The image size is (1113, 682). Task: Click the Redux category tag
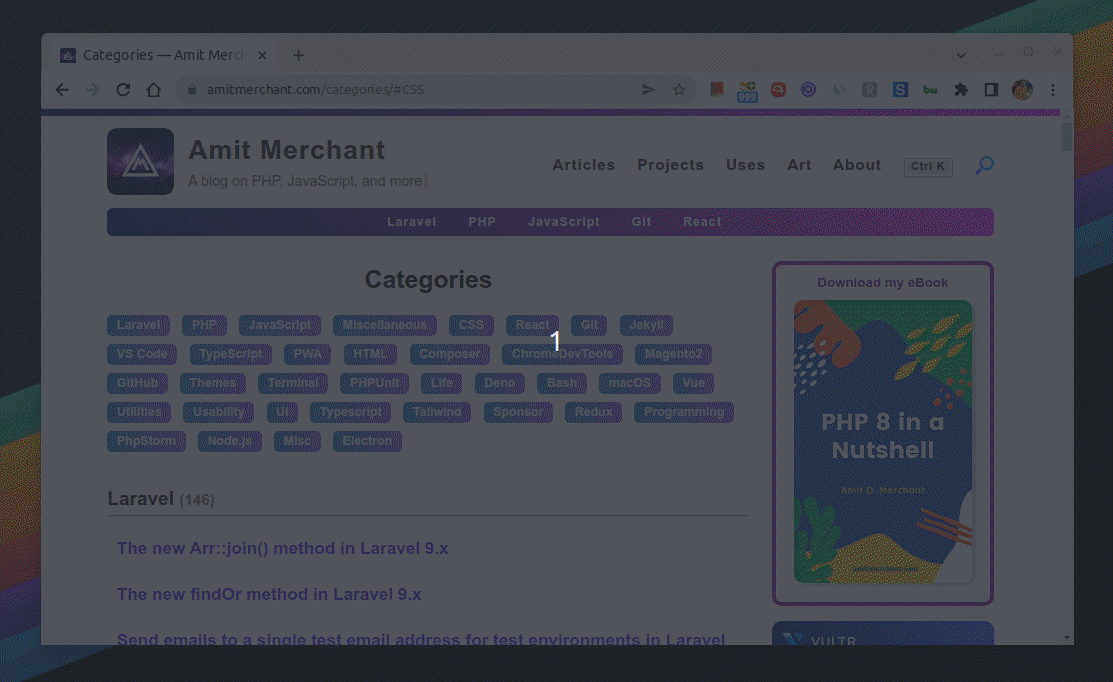click(593, 412)
